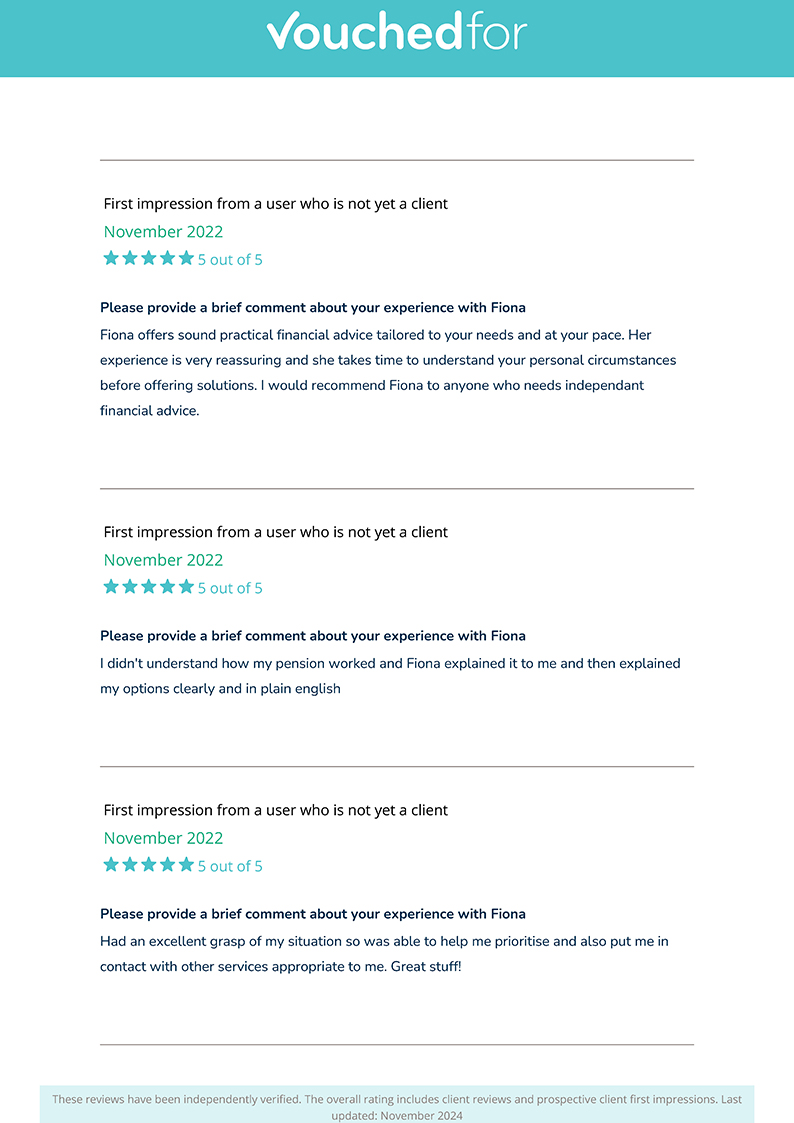Click the first review's 'First impression' heading
Screen dimensions: 794x1123
pos(276,203)
